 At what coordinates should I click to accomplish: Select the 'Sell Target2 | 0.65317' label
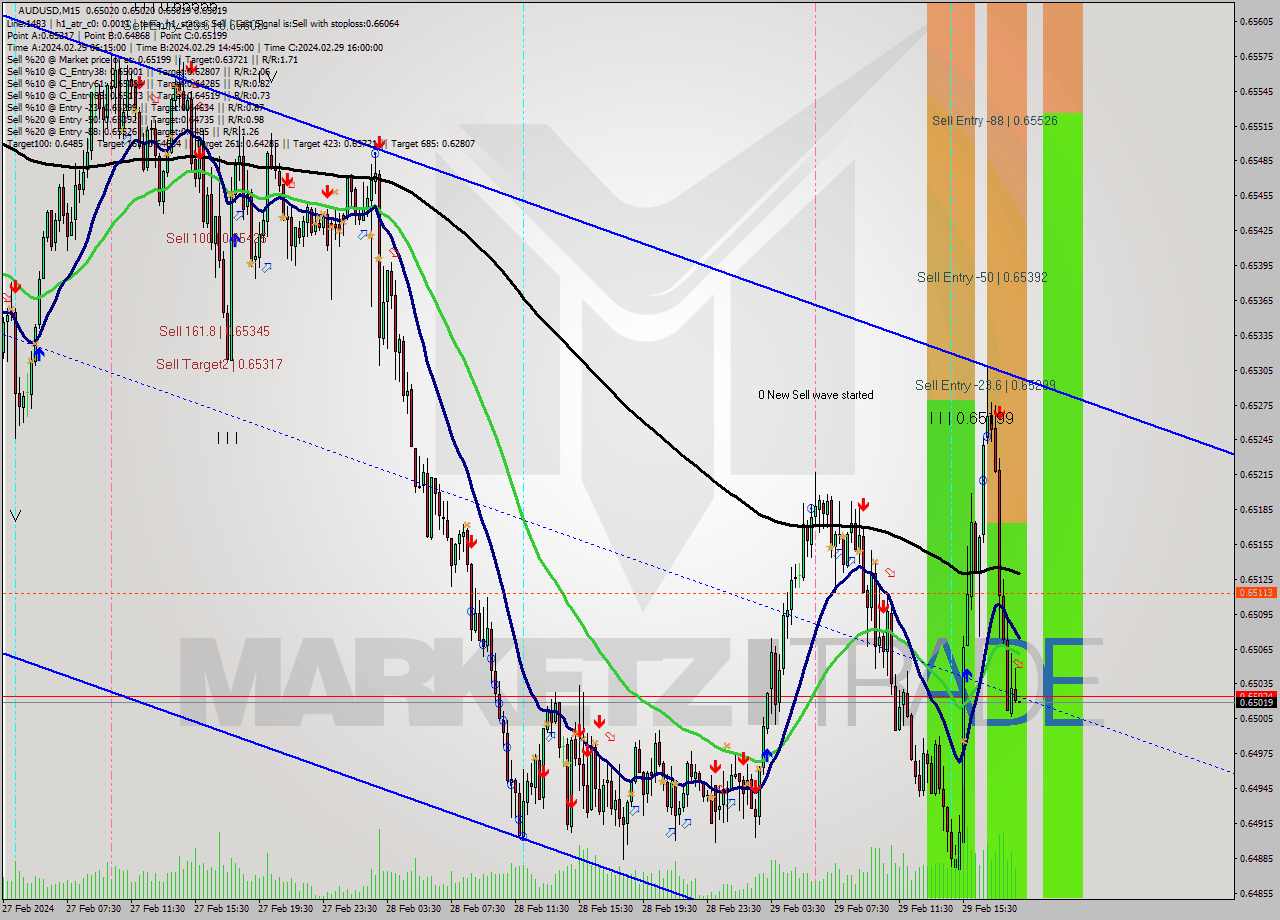pyautogui.click(x=219, y=364)
